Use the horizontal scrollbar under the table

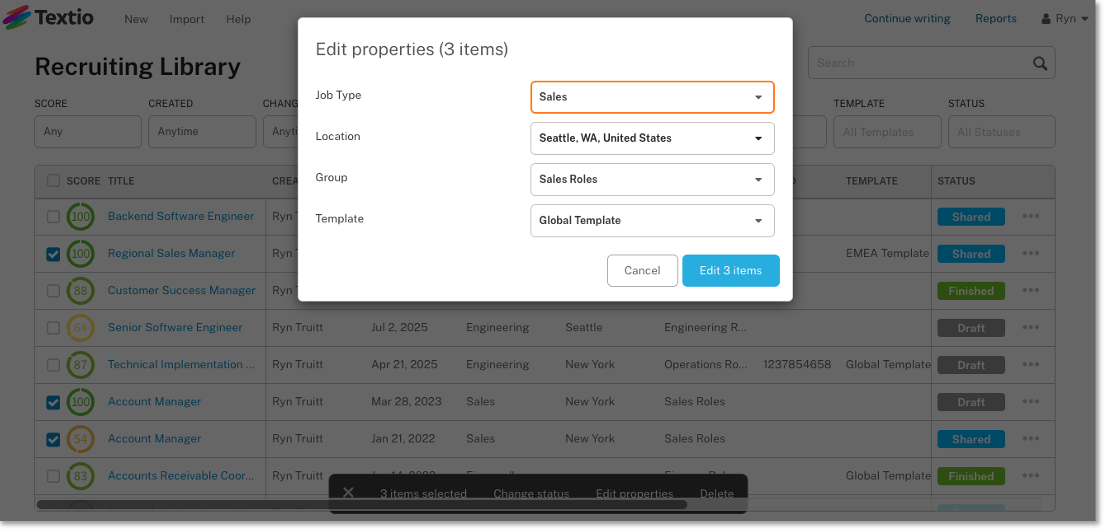point(362,504)
